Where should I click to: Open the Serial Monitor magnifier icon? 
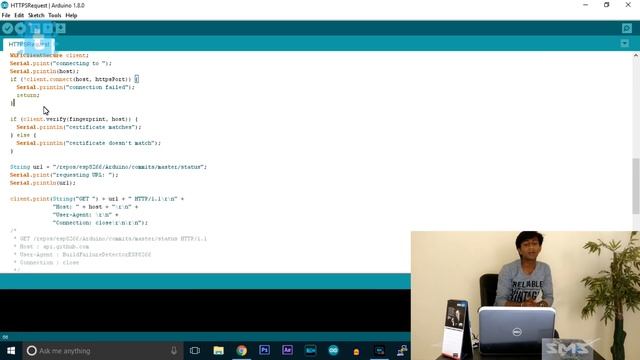coord(627,28)
